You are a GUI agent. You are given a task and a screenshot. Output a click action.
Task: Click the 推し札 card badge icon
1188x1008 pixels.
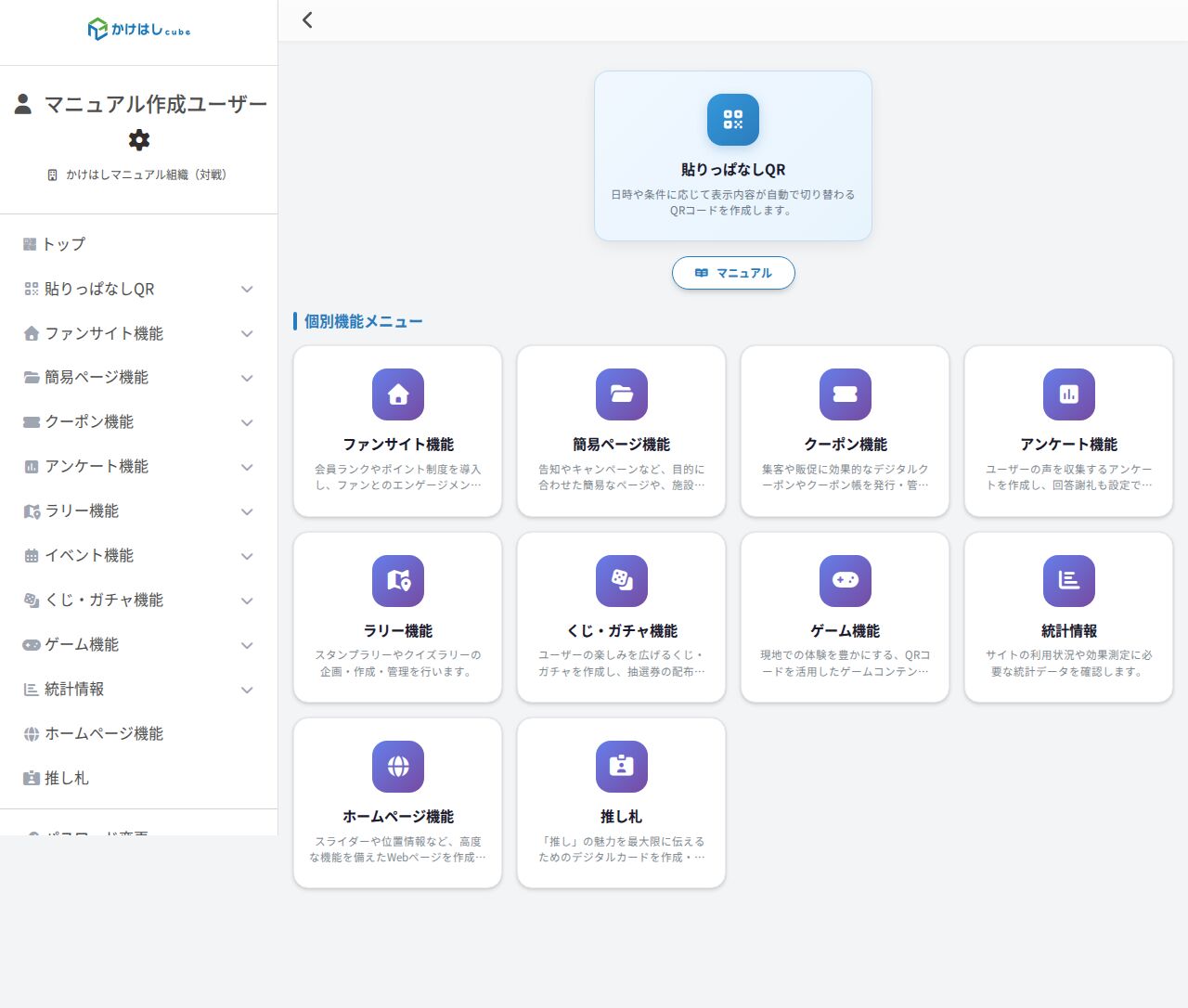[622, 767]
